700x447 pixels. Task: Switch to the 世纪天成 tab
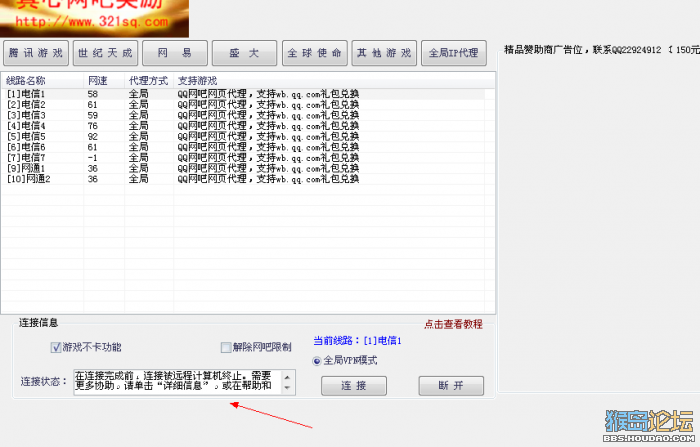pyautogui.click(x=105, y=53)
